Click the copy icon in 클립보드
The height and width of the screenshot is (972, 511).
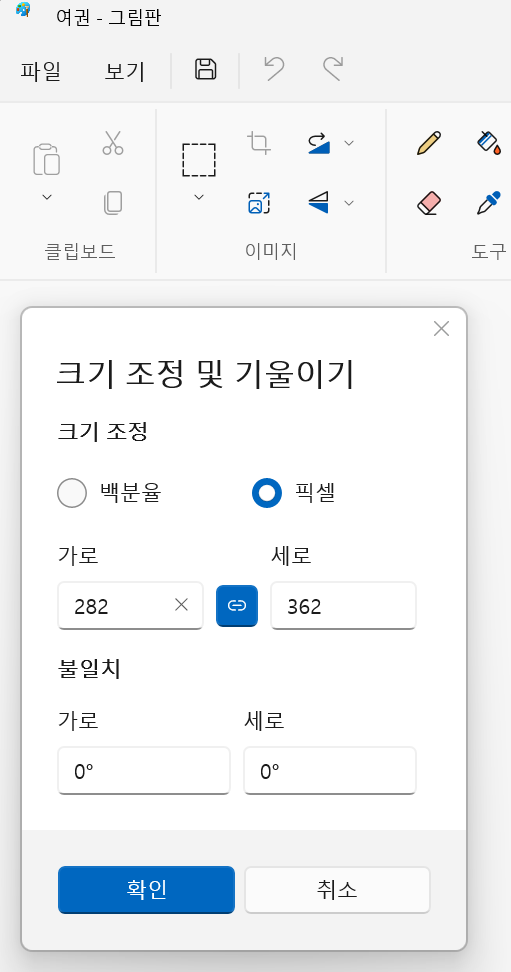(113, 203)
